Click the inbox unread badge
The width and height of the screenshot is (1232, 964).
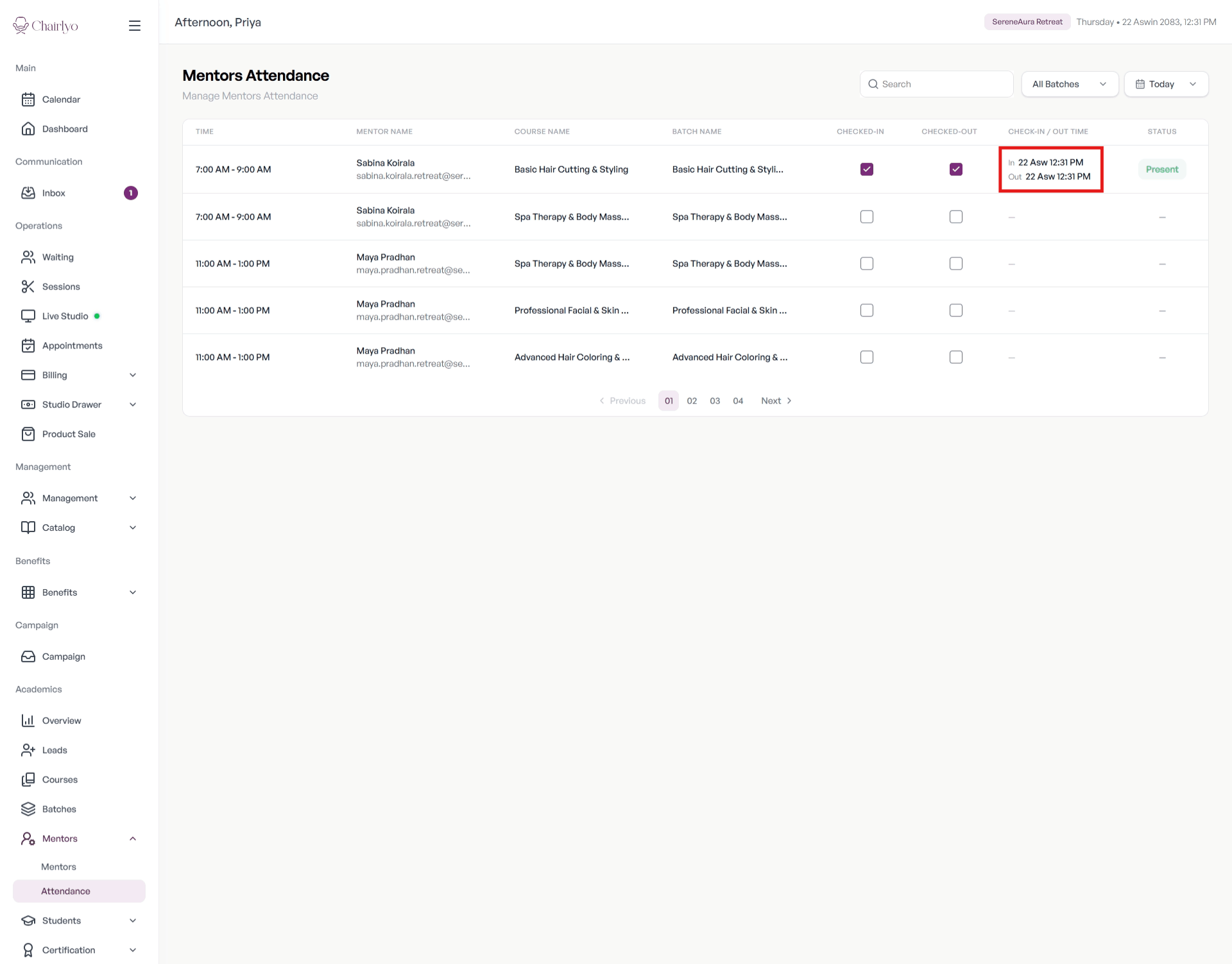pyautogui.click(x=131, y=193)
